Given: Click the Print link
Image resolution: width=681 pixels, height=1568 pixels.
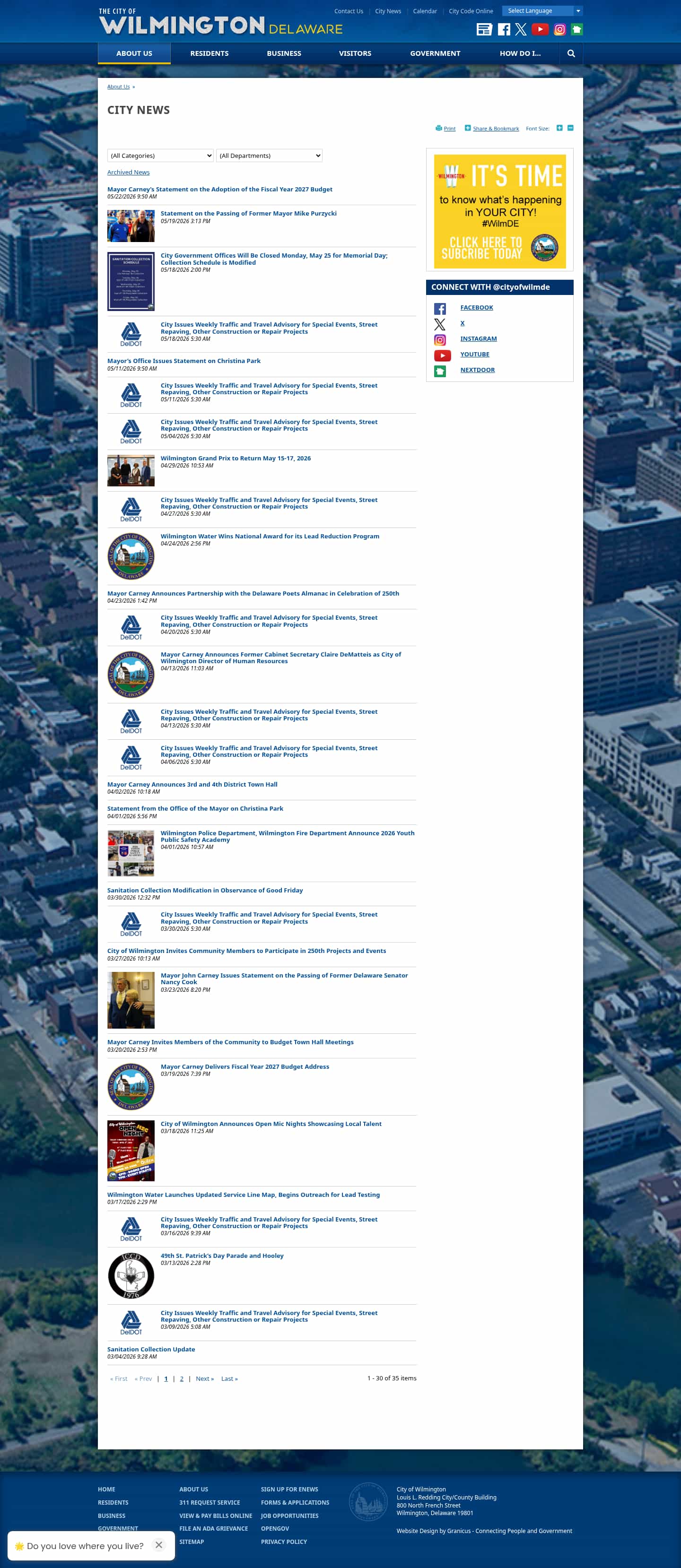Looking at the screenshot, I should click(x=450, y=129).
